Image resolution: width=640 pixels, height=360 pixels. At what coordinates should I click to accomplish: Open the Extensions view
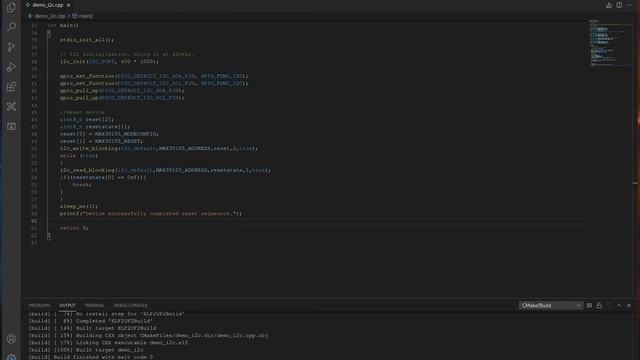(11, 87)
